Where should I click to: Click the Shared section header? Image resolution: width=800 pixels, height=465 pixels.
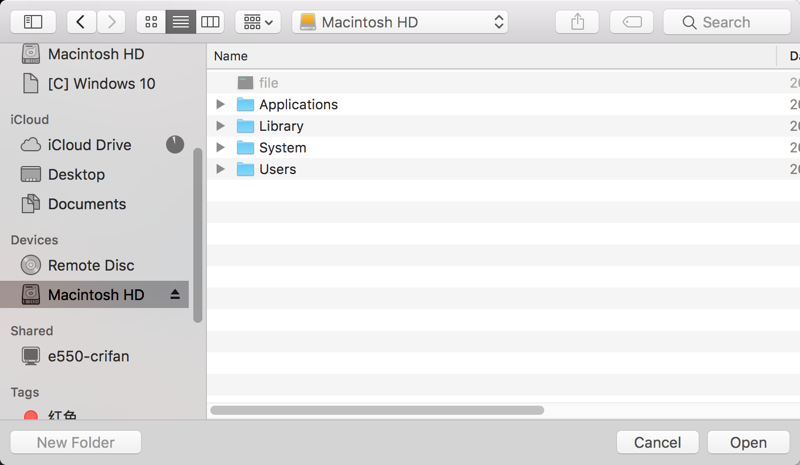[32, 331]
